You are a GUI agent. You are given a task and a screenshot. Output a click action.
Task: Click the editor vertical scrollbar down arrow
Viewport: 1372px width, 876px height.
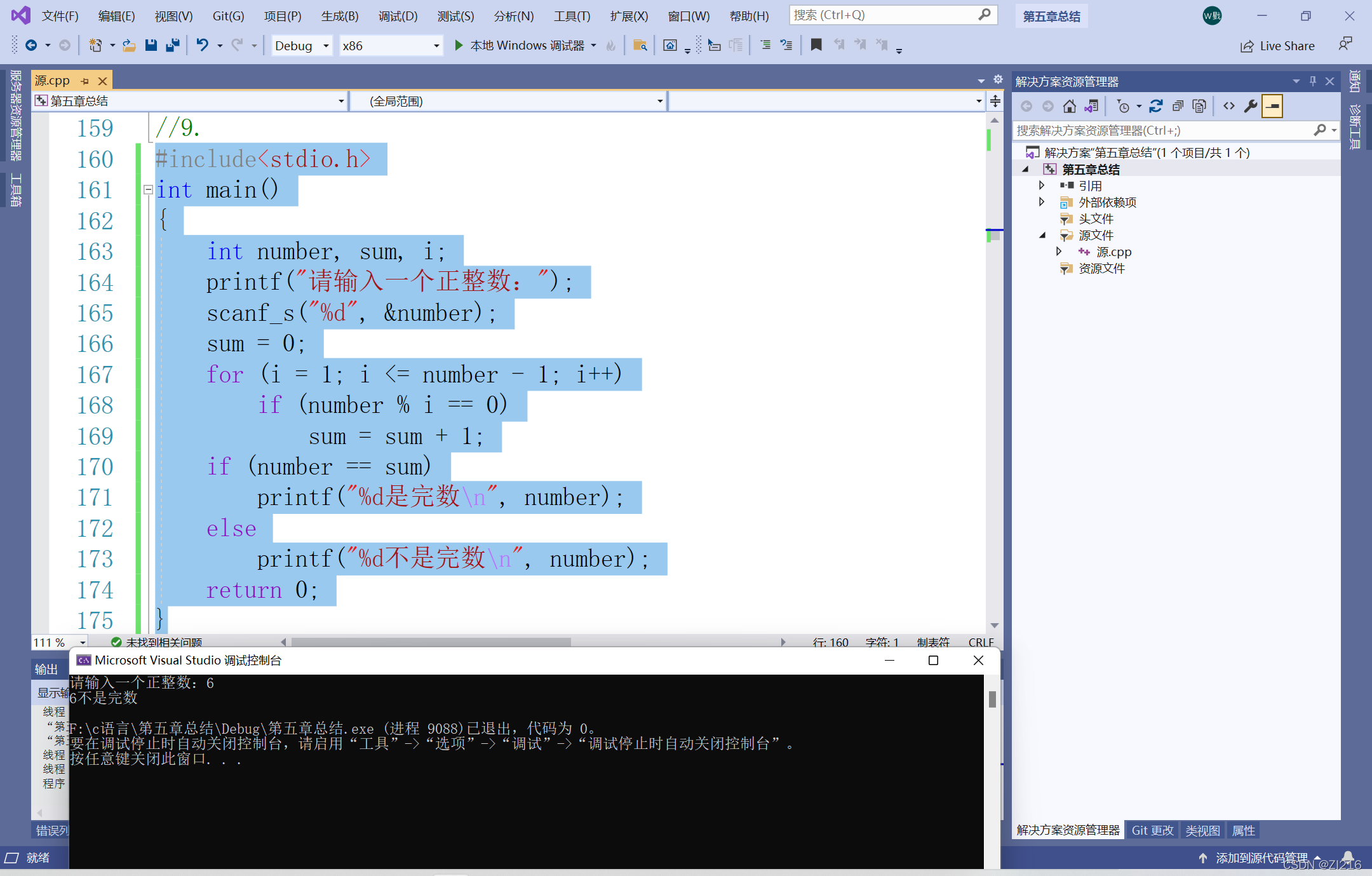point(995,626)
